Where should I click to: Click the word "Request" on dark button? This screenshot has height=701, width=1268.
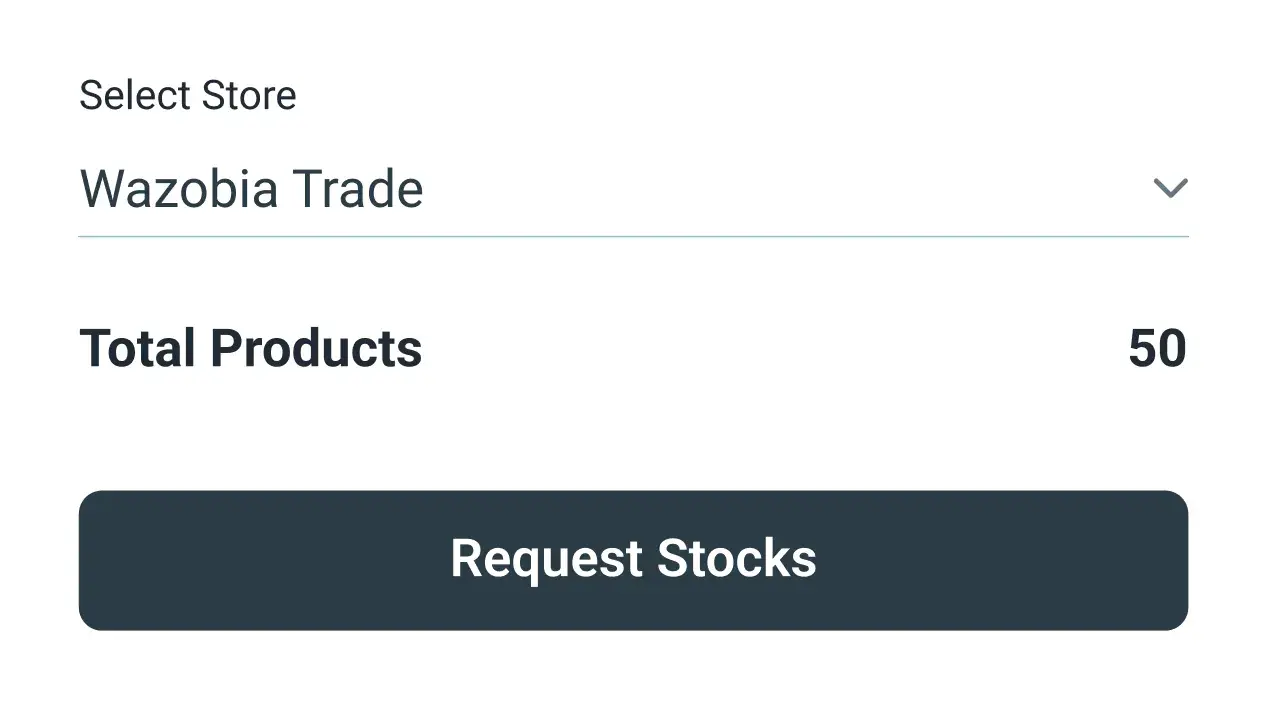tap(546, 559)
